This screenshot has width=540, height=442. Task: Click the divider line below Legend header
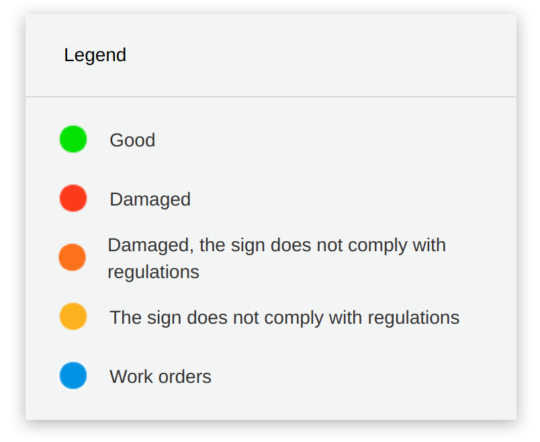tap(271, 96)
